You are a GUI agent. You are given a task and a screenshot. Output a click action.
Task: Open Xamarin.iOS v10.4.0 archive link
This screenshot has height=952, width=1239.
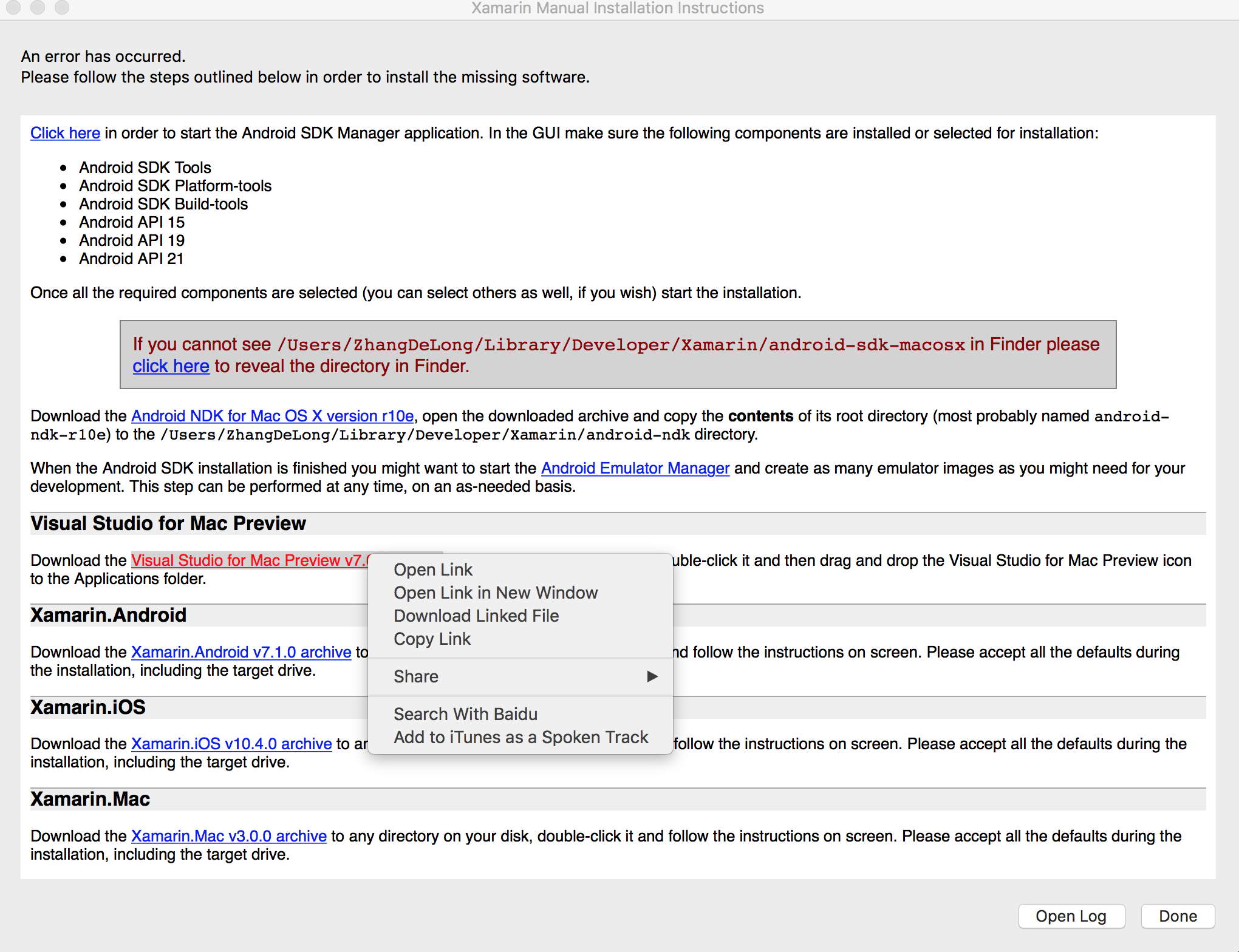click(231, 744)
